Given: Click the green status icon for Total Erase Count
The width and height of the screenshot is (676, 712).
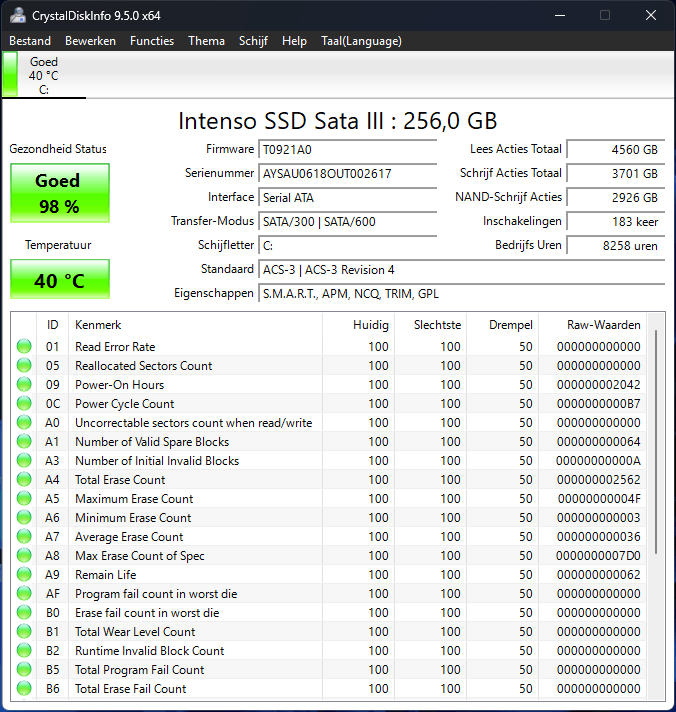Looking at the screenshot, I should point(24,480).
